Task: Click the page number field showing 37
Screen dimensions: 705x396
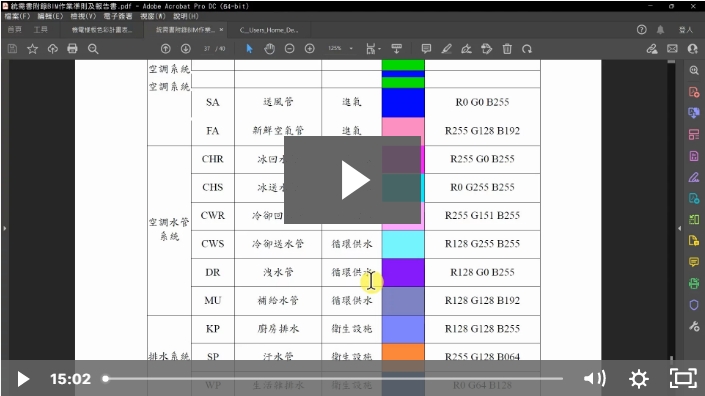Action: click(x=207, y=49)
